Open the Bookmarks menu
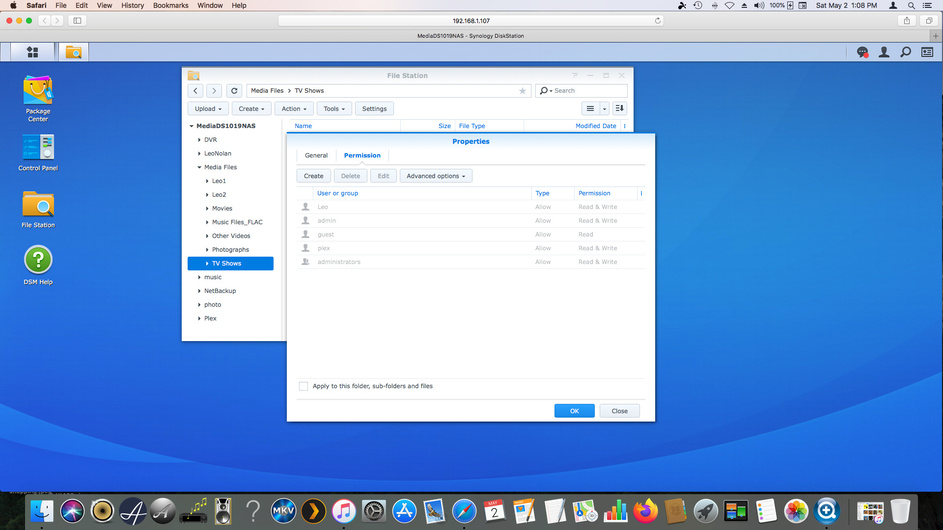The width and height of the screenshot is (943, 530). [170, 5]
